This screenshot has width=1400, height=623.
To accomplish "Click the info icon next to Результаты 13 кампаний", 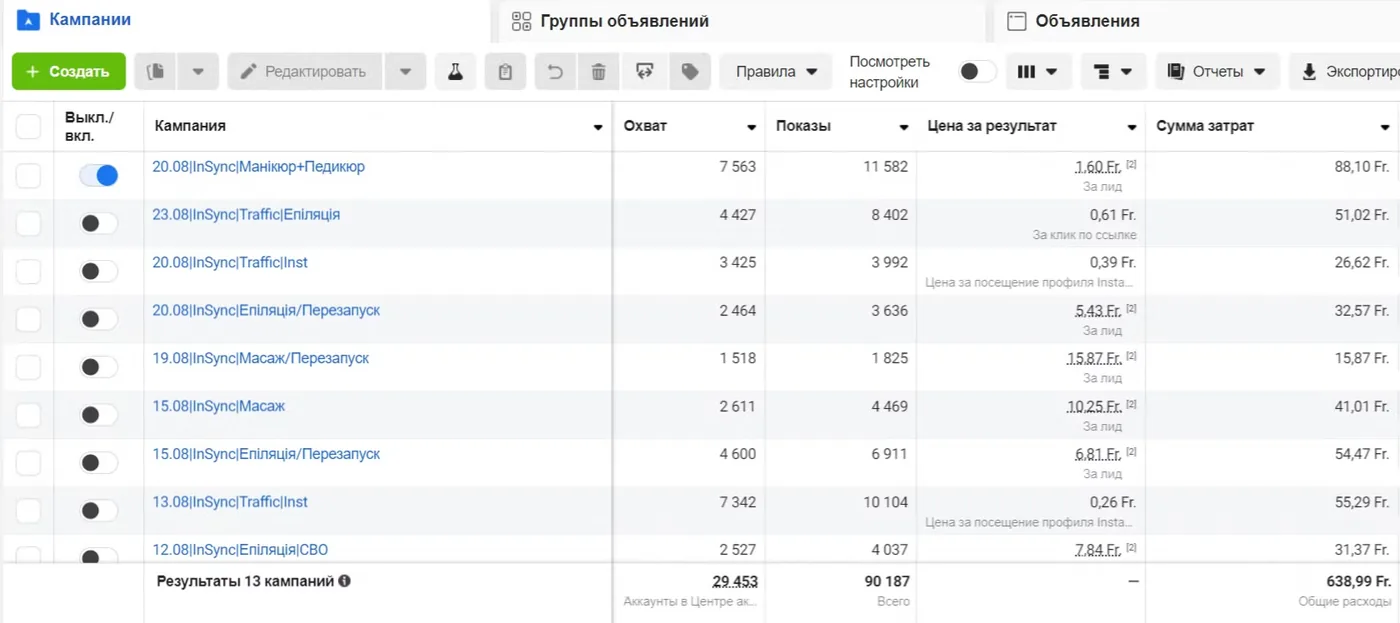I will [344, 580].
